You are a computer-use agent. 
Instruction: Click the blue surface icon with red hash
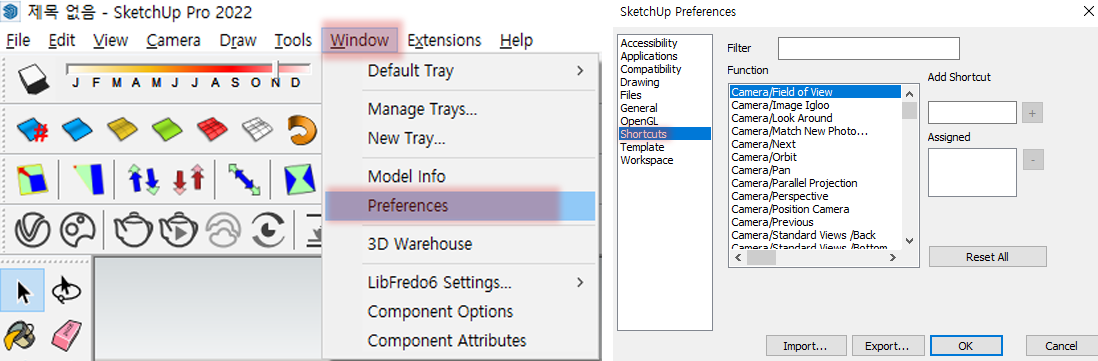tap(32, 129)
